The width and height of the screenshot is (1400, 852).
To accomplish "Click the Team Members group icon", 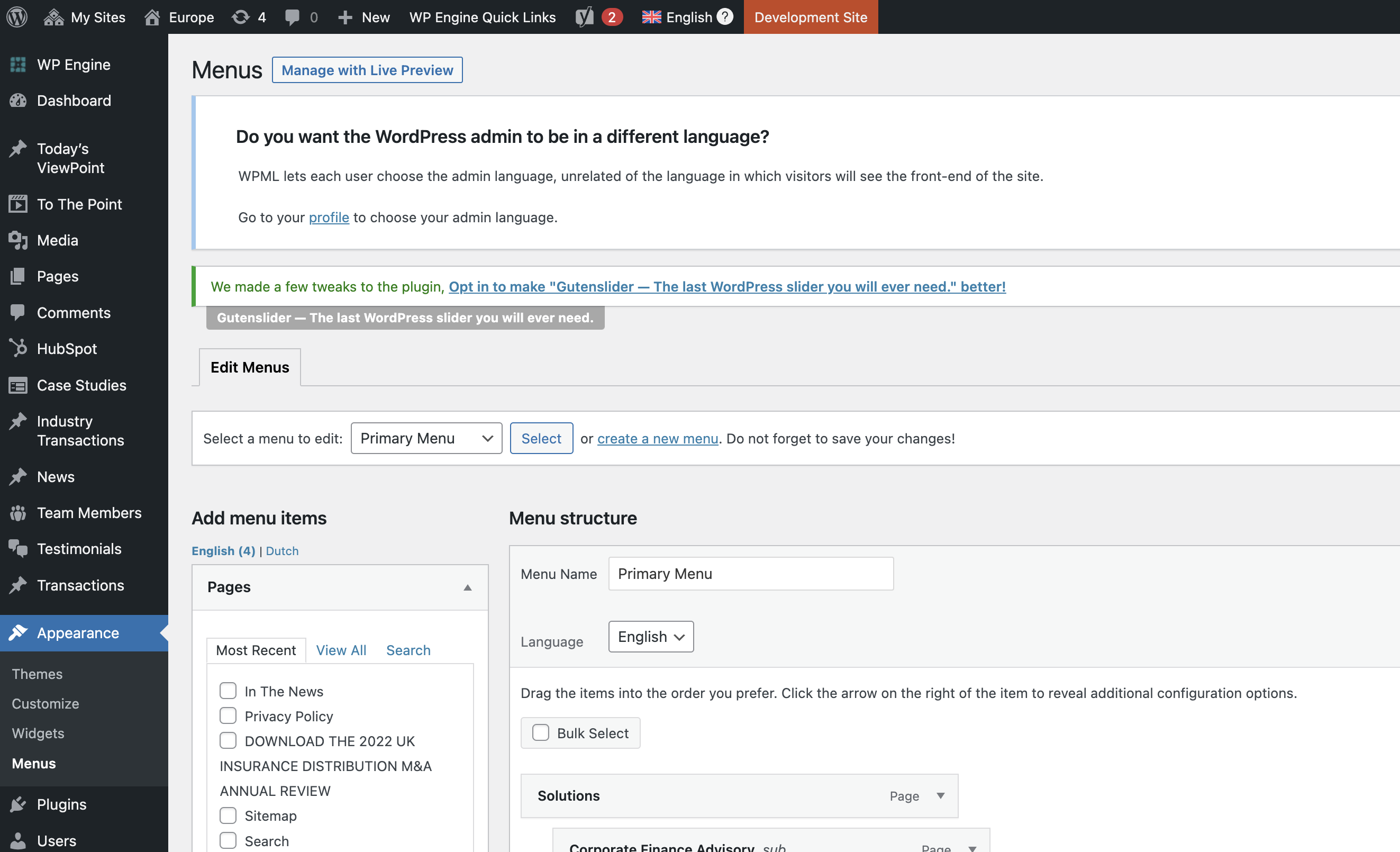I will [17, 513].
